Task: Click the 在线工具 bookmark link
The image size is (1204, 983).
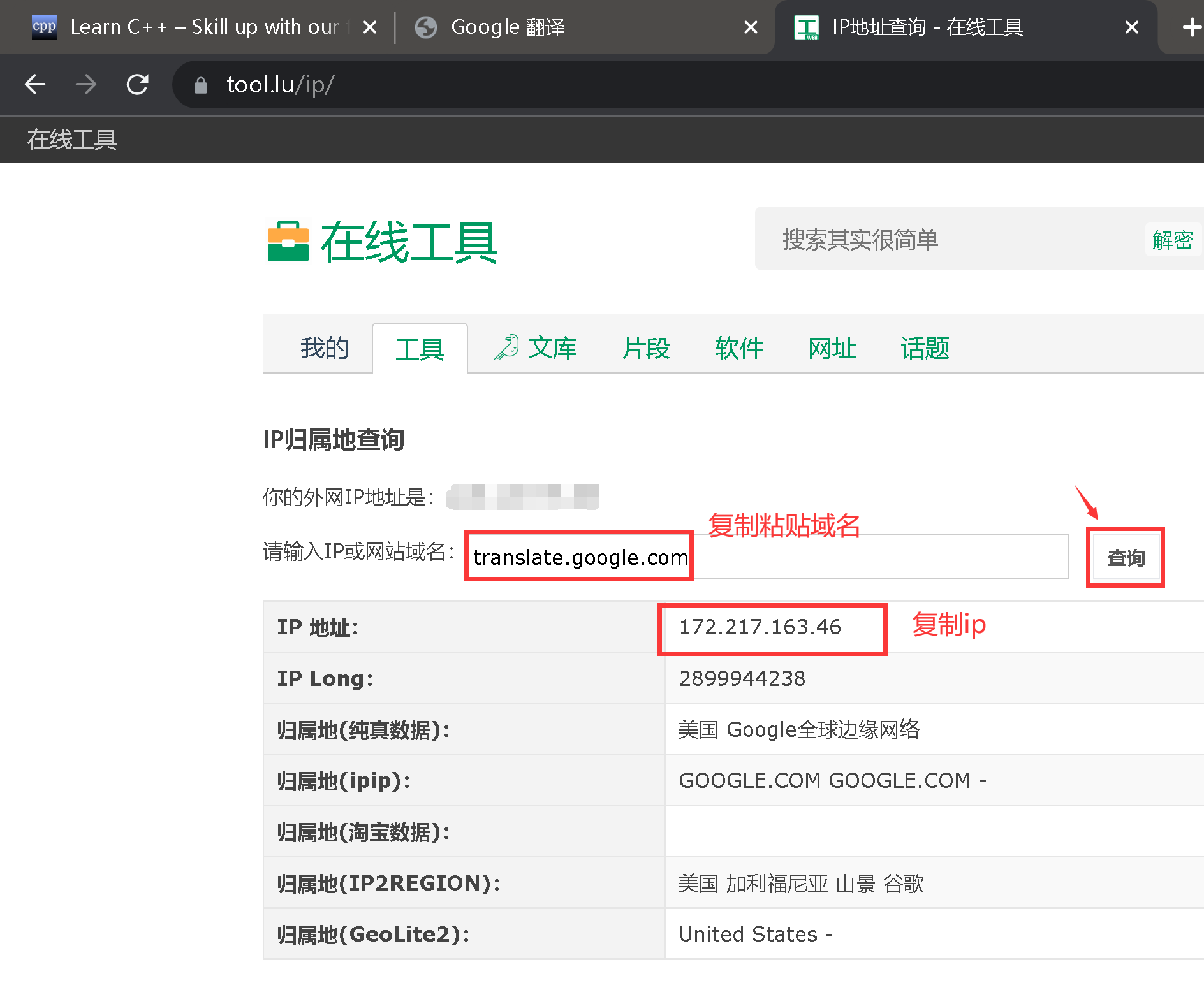Action: pyautogui.click(x=72, y=140)
